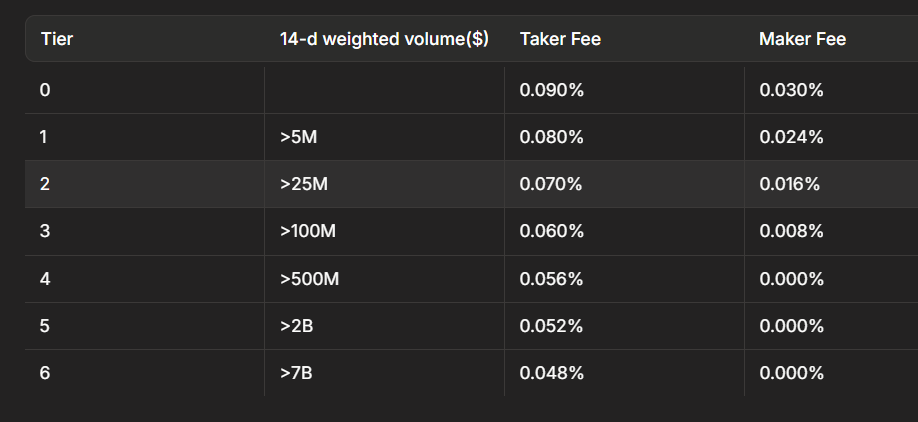Select the 0.056% taker fee cell

tap(551, 279)
